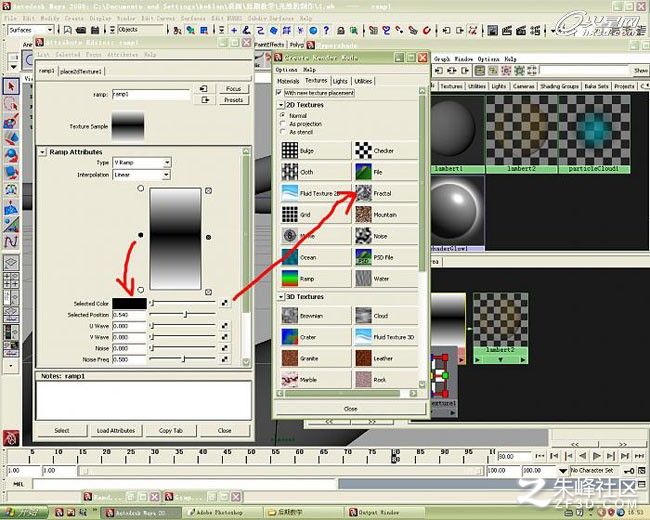Select the arrow Select tool in toolbox
The height and width of the screenshot is (520, 650).
click(x=11, y=86)
